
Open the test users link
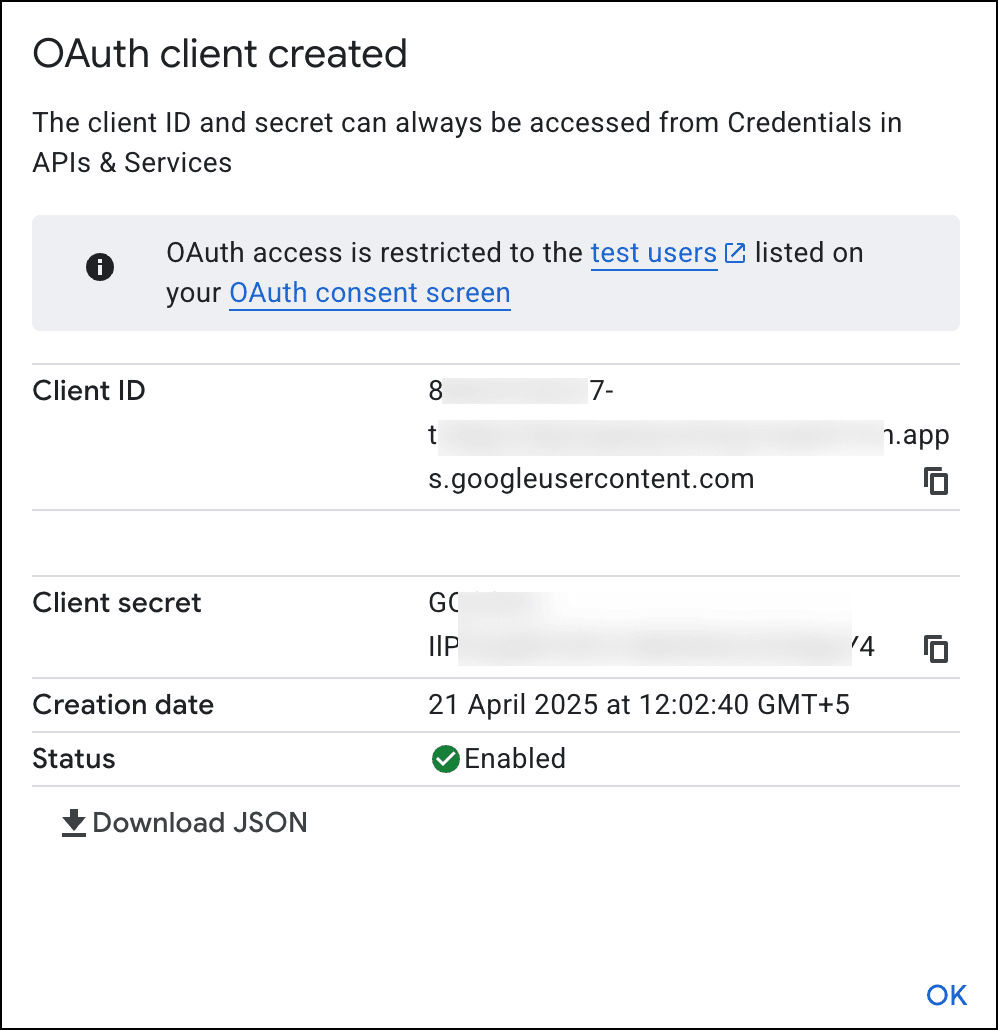pos(653,253)
